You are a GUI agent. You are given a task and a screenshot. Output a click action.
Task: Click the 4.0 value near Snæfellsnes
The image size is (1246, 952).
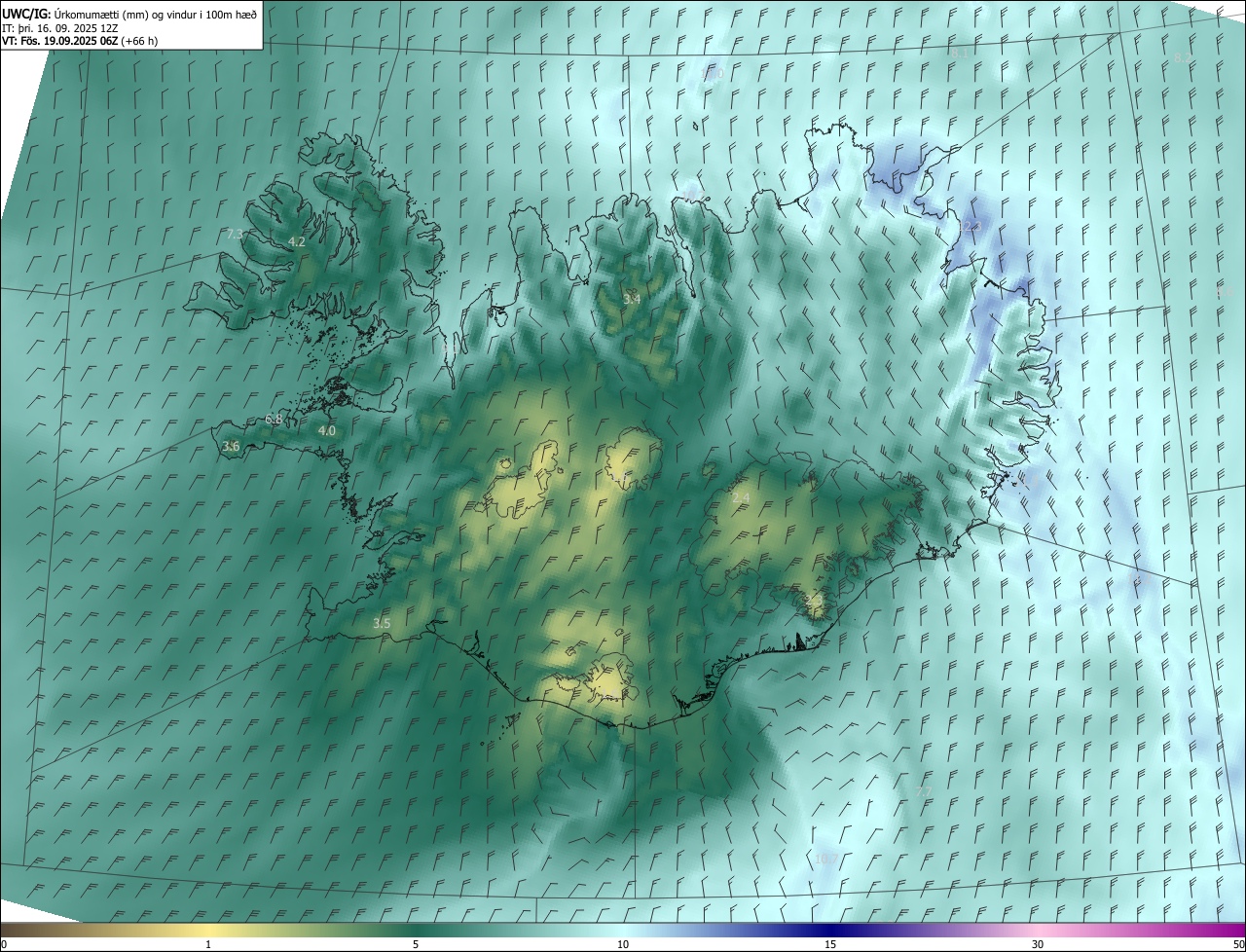[x=327, y=430]
